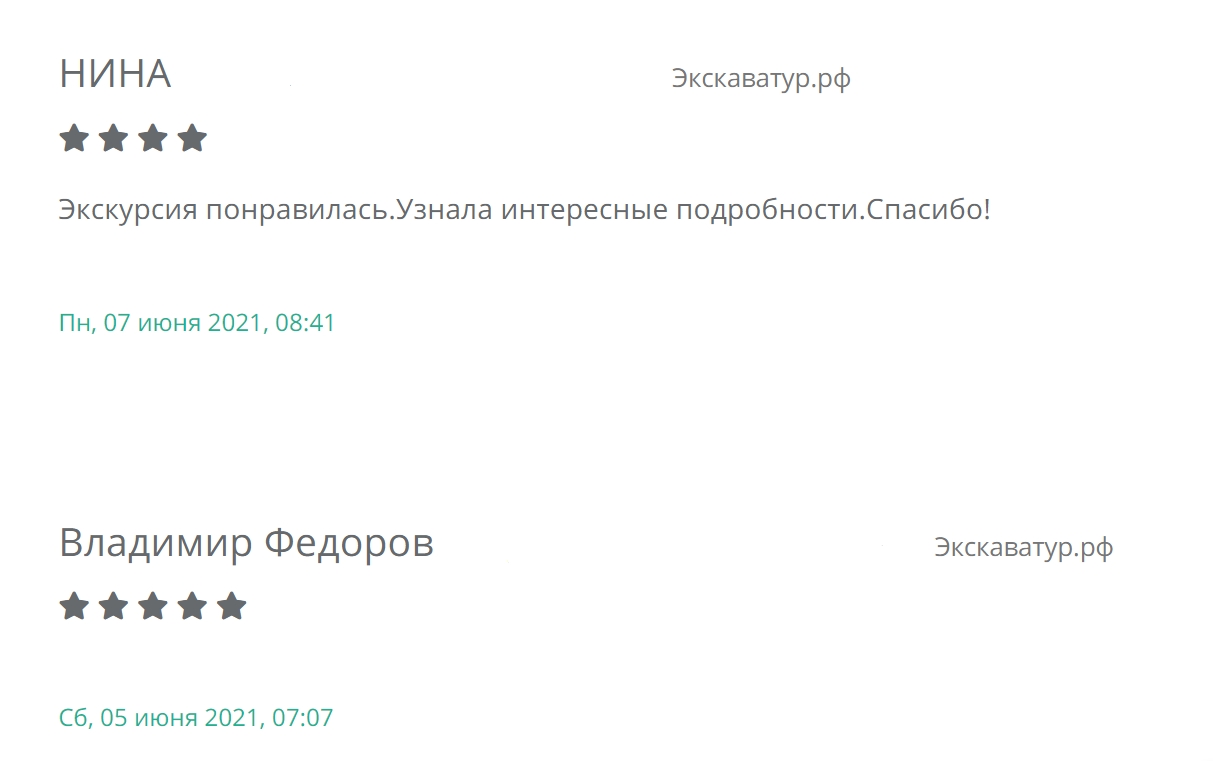The width and height of the screenshot is (1213, 761).
Task: Select first star under Владимир Федоров
Action: (74, 606)
